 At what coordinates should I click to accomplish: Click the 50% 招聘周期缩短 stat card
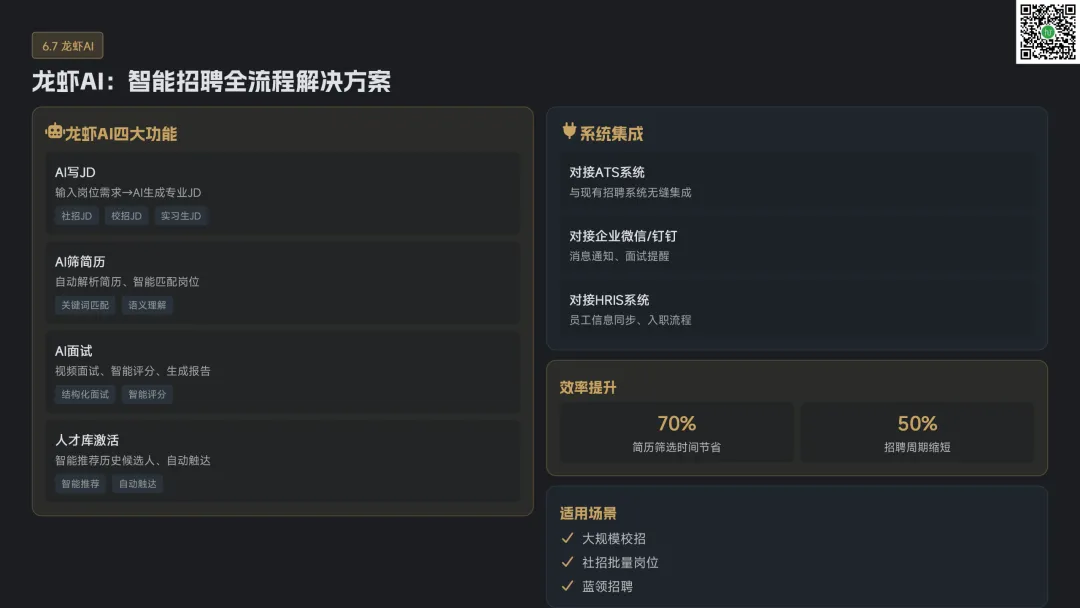(917, 433)
